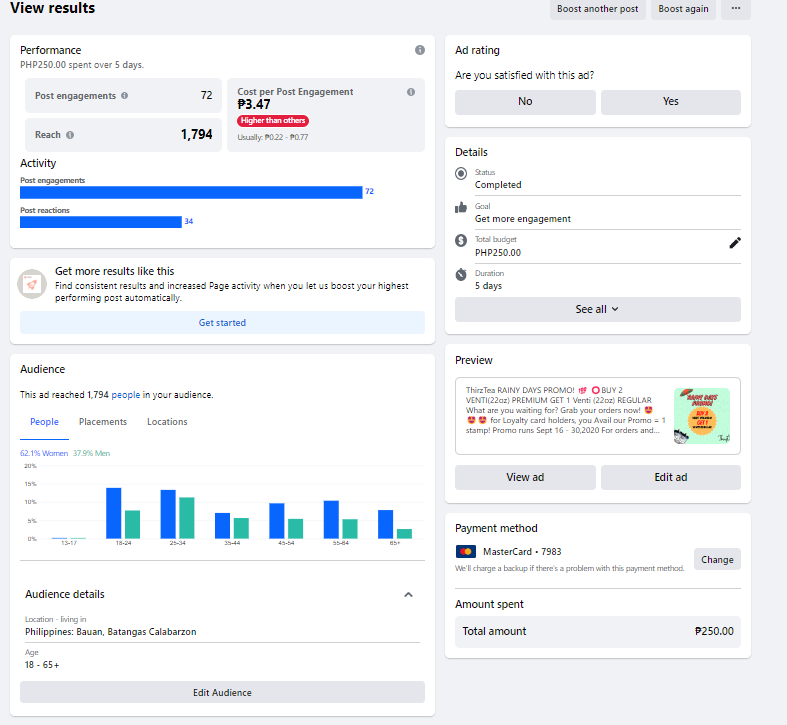Click info icon beside Reach
787x725 pixels.
coord(70,135)
